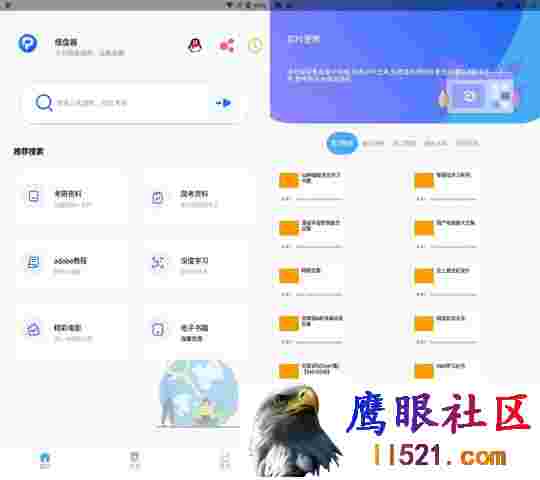
Task: Select the 深度学习 recommended search card
Action: [196, 264]
